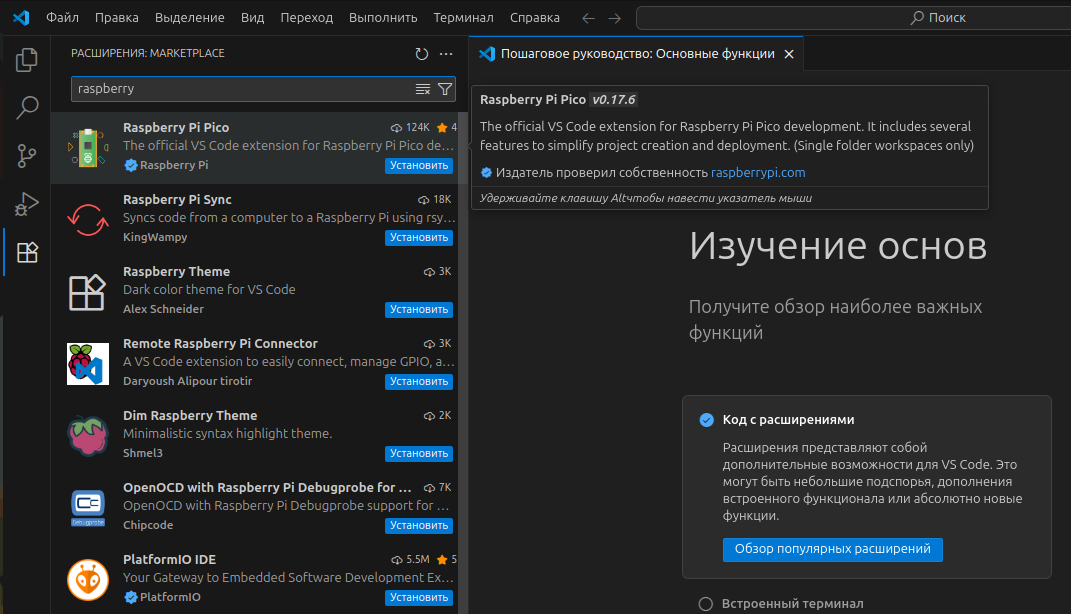Click the Raspberry Pi Sync extension icon
This screenshot has width=1071, height=614.
[87, 219]
